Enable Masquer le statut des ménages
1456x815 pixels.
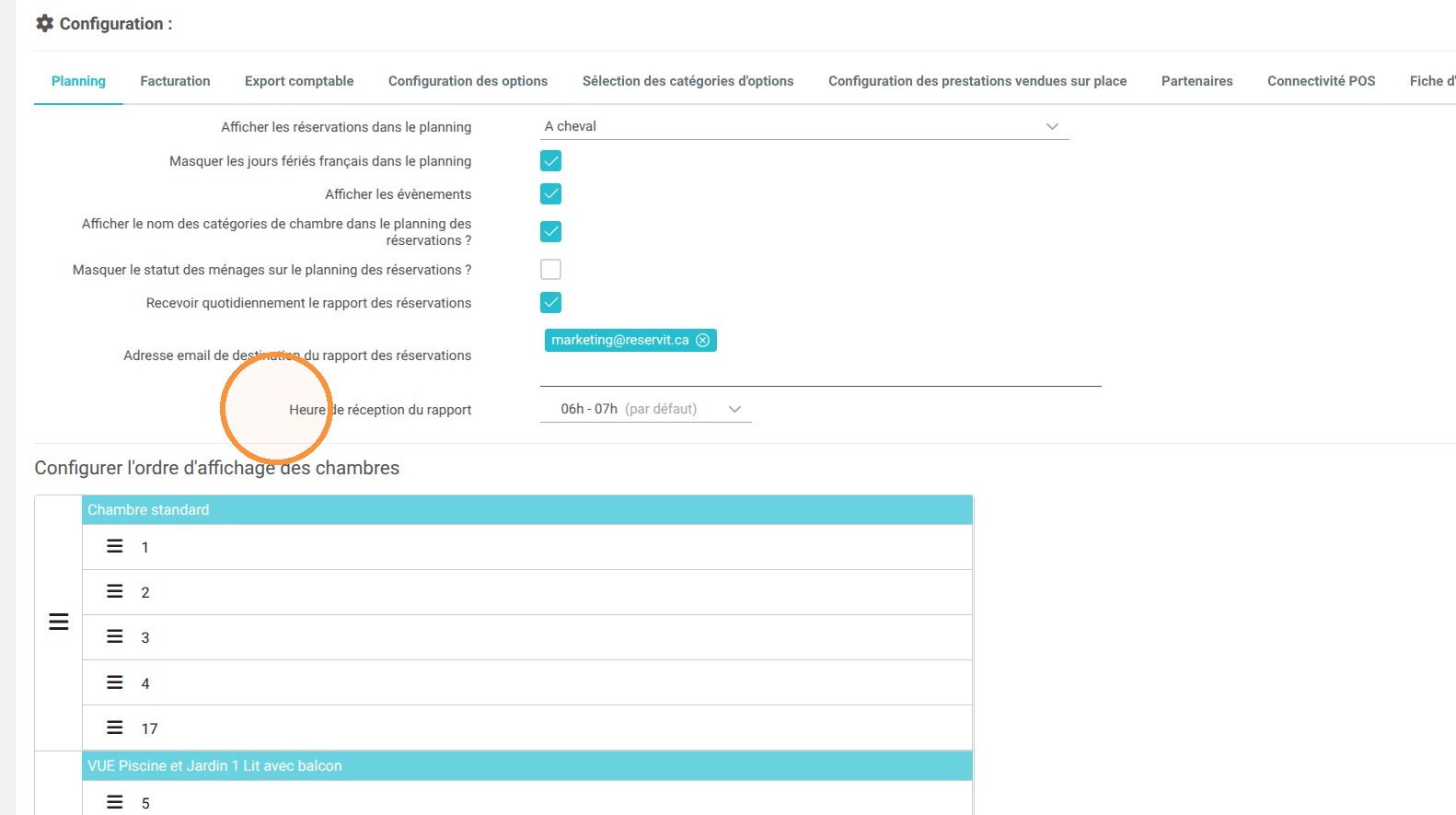click(x=550, y=270)
